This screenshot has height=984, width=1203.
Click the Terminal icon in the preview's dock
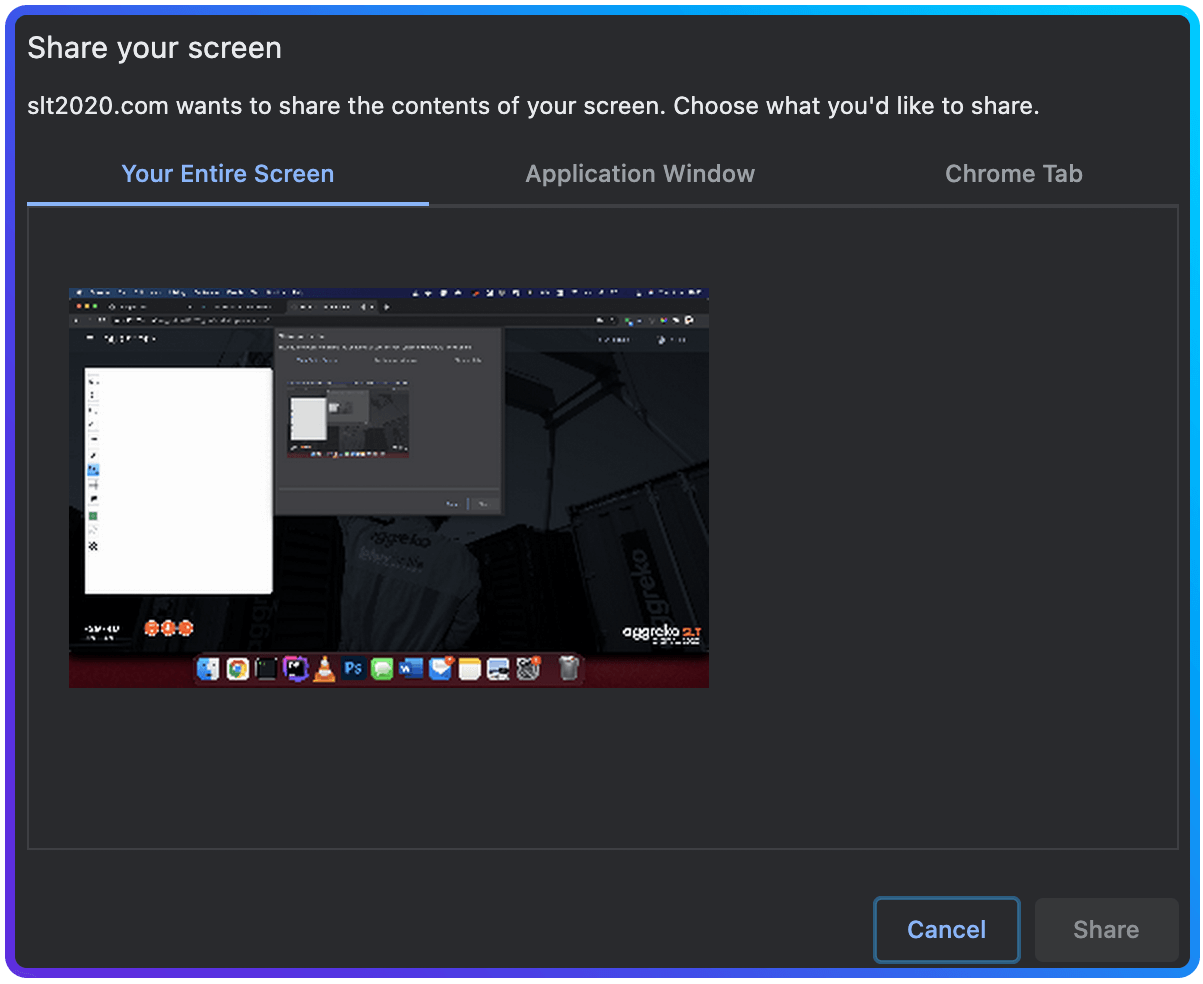pos(265,669)
